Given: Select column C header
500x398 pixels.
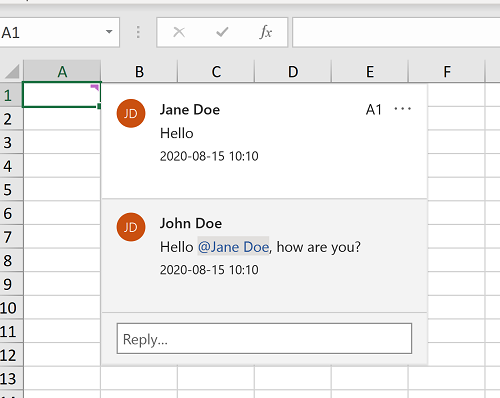Looking at the screenshot, I should (x=216, y=71).
